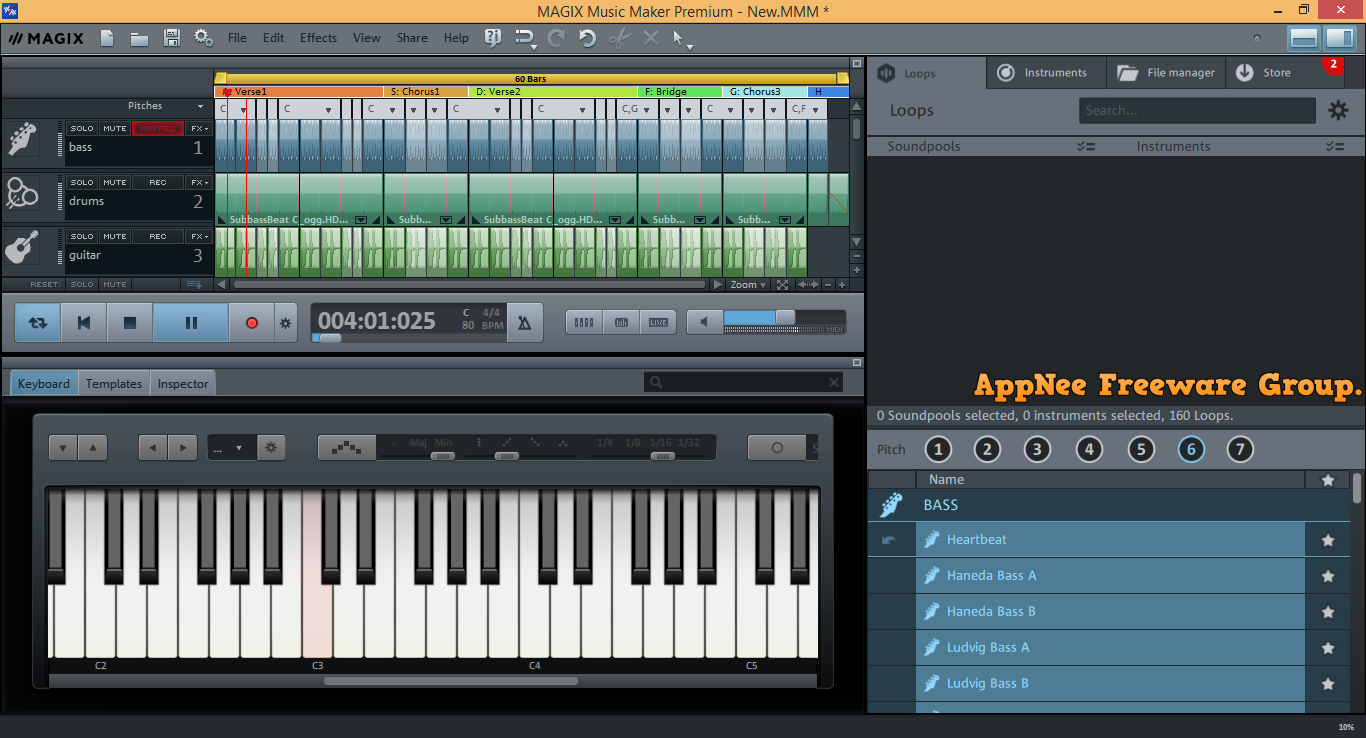Screen dimensions: 1366x738
Task: Stop playback
Action: point(129,323)
